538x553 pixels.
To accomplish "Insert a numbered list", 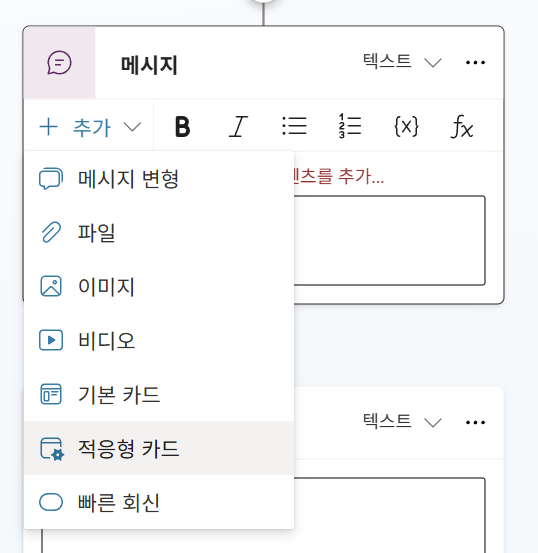I will click(350, 126).
